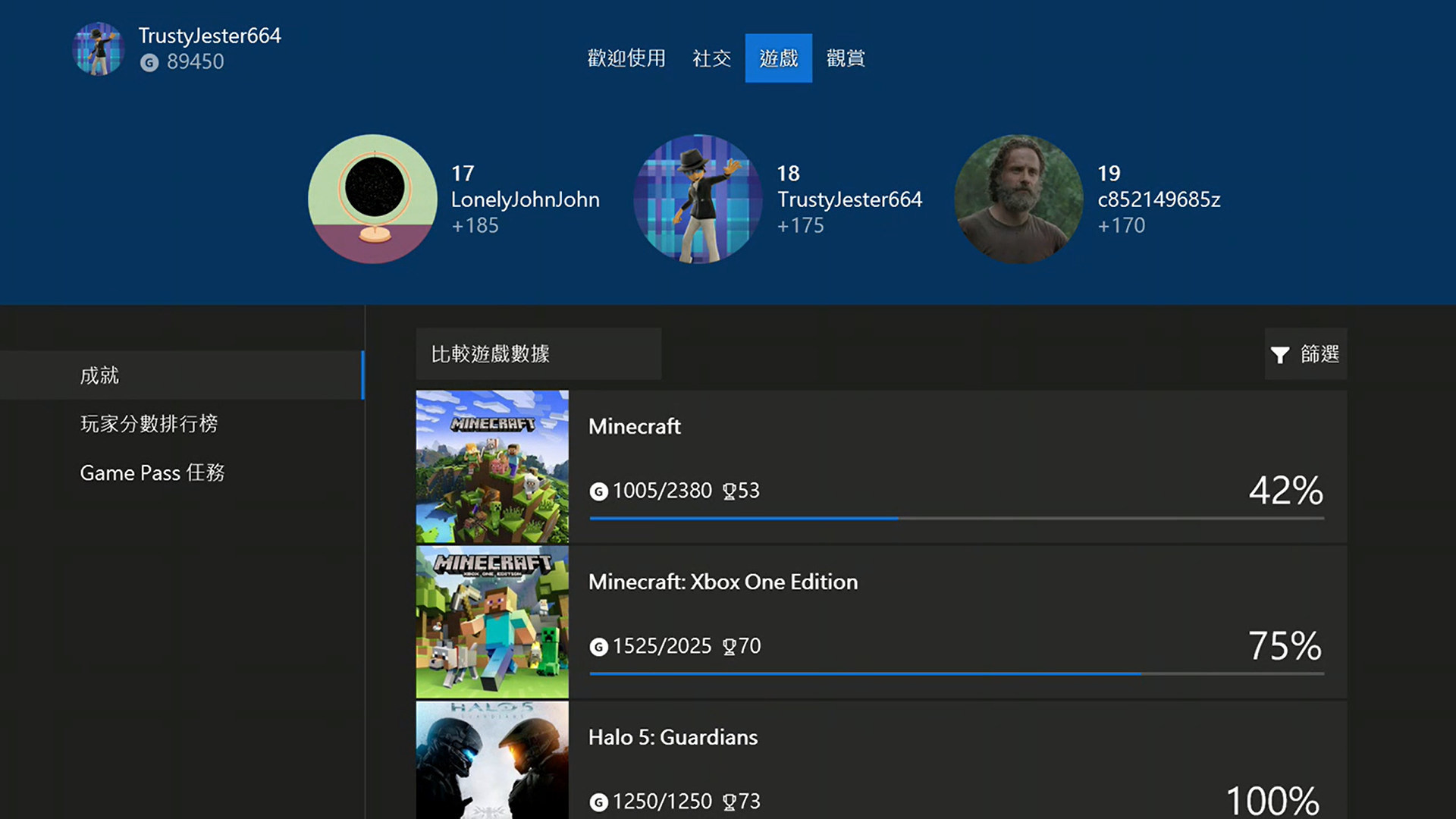Open TrustyJester664 profile avatar at top left
Image resolution: width=1456 pixels, height=819 pixels.
98,49
